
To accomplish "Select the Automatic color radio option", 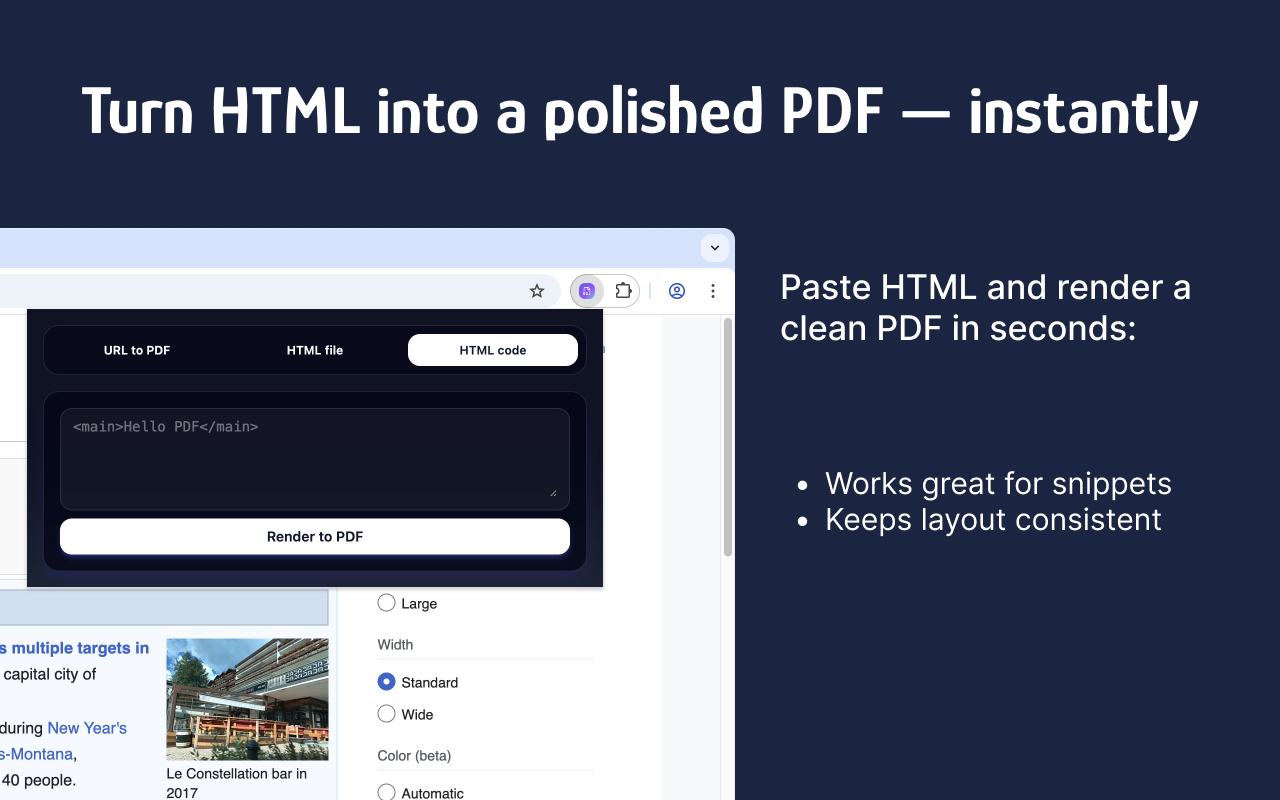I will coord(386,793).
